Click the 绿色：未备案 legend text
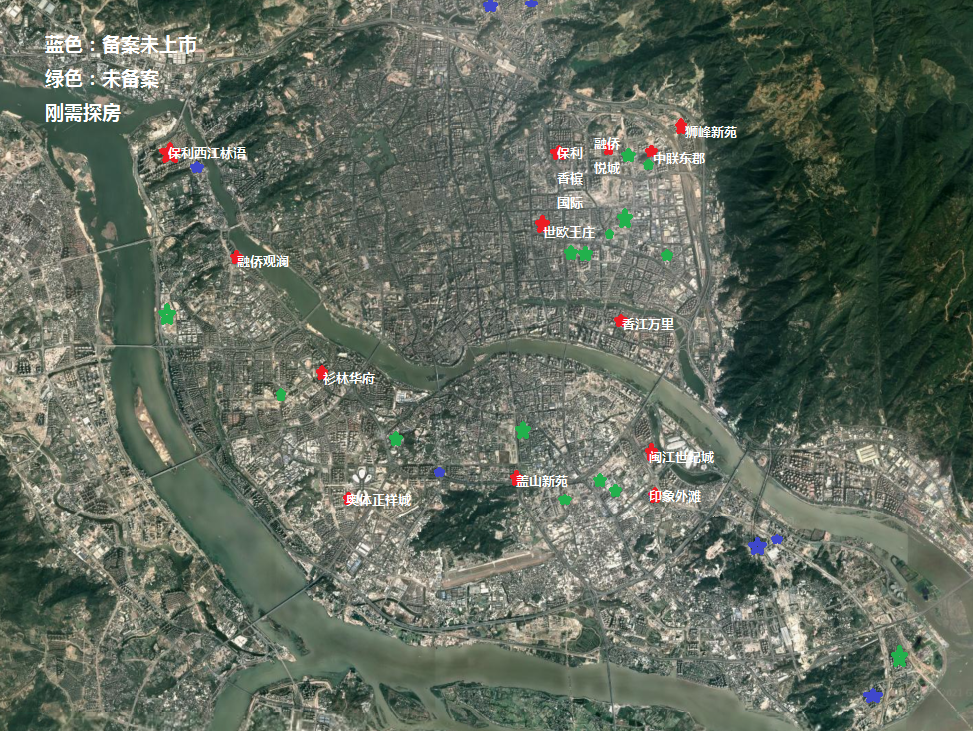Screen dimensions: 973x731 click(x=102, y=79)
